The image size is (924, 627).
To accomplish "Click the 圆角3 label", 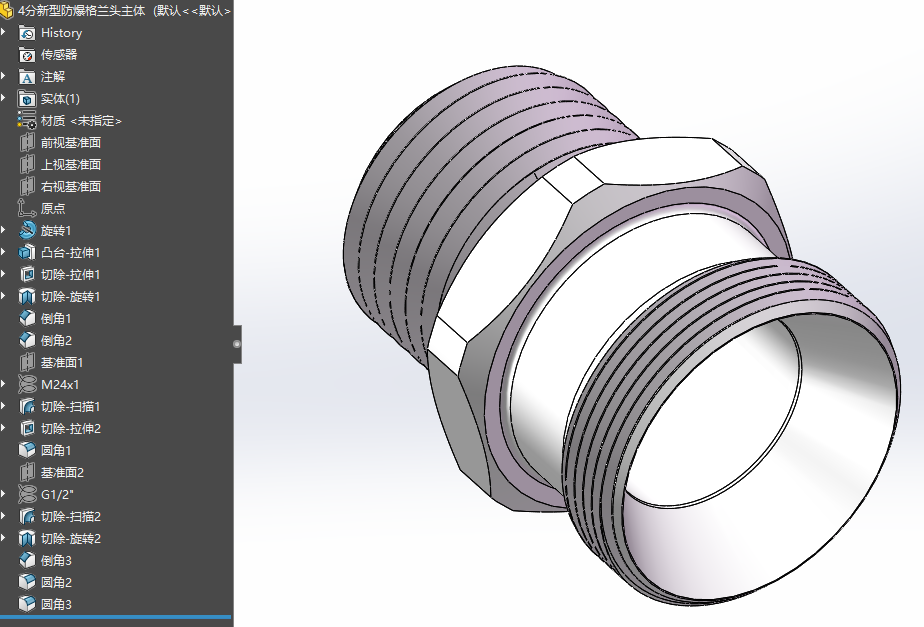I will [x=56, y=605].
